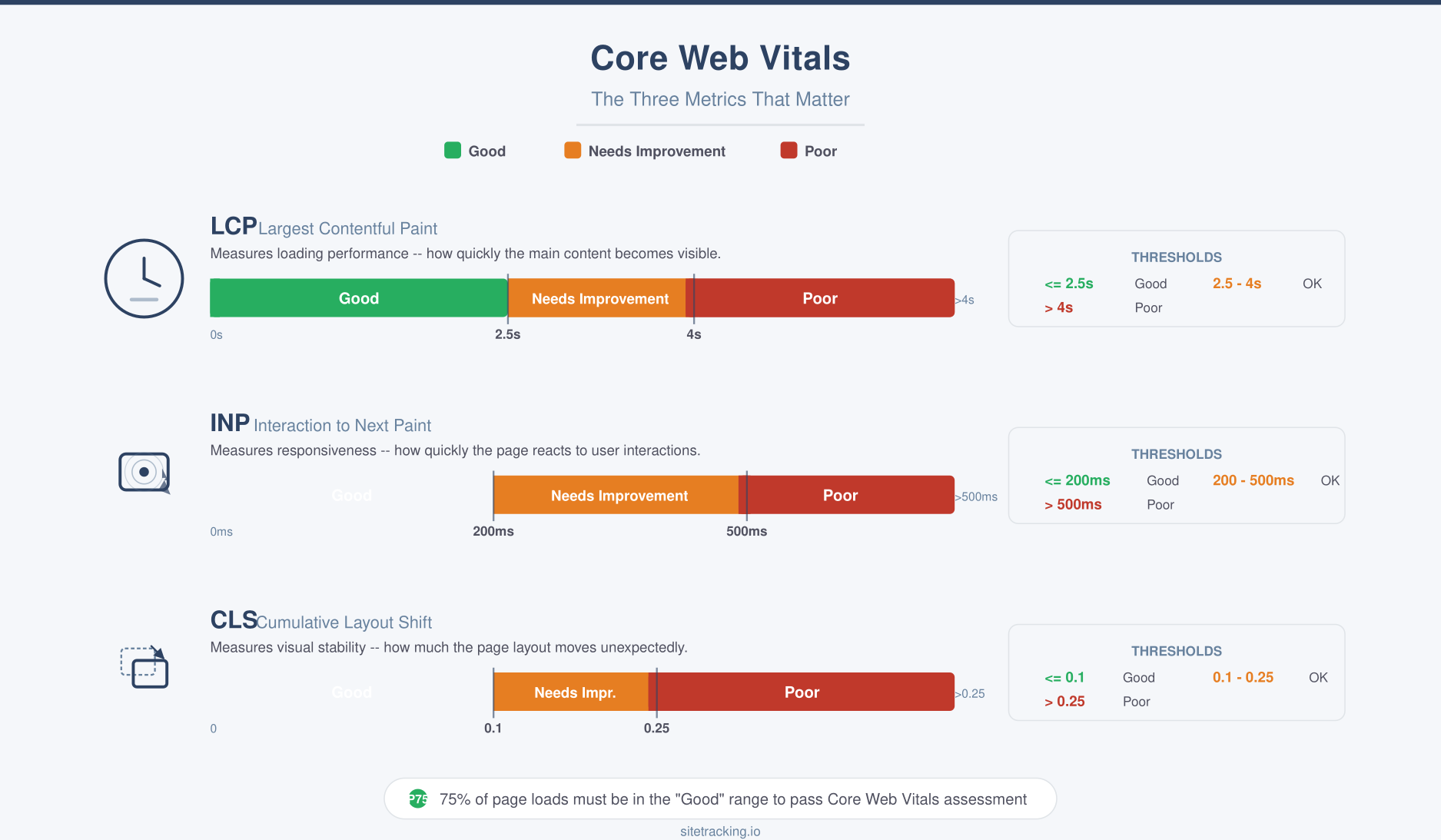
Task: Select the Needs Impr. segment of the CLS bar
Action: coord(575,692)
